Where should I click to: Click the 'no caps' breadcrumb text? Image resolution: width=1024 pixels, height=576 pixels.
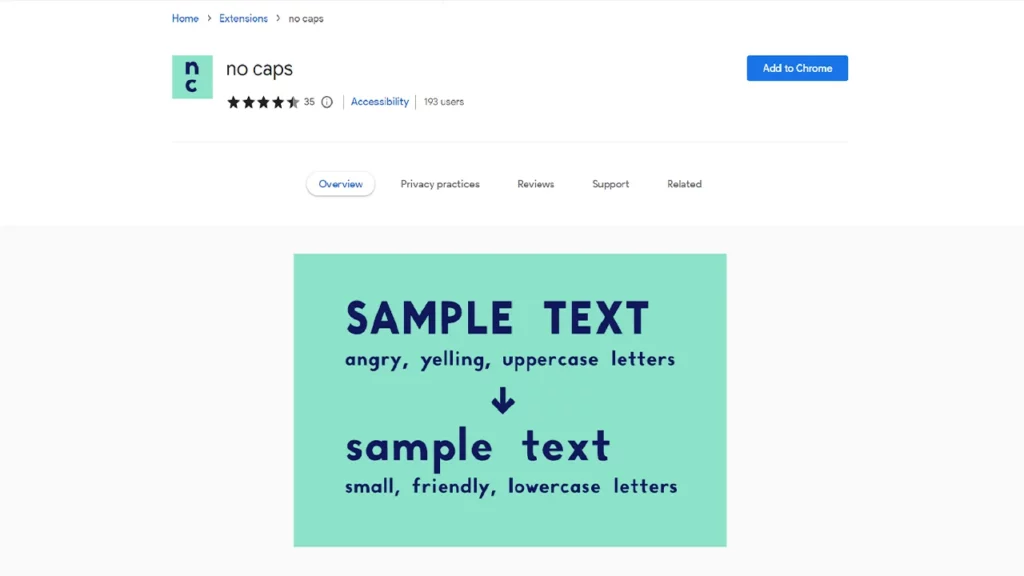coord(306,19)
